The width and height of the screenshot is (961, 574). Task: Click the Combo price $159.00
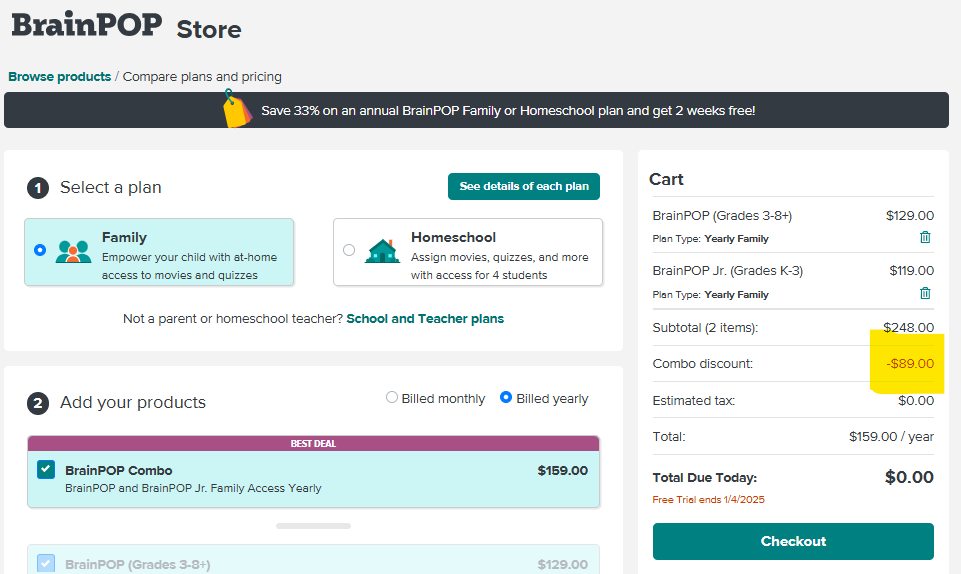563,470
